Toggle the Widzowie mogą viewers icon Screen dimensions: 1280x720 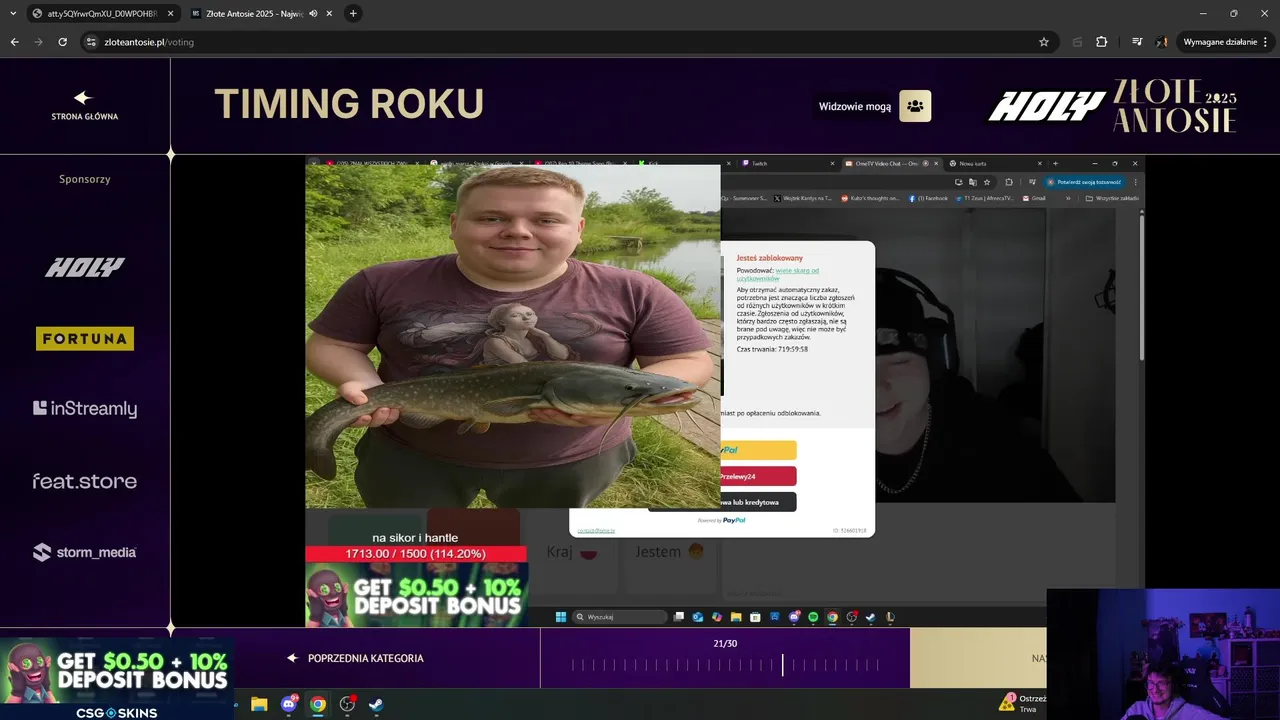click(x=915, y=106)
